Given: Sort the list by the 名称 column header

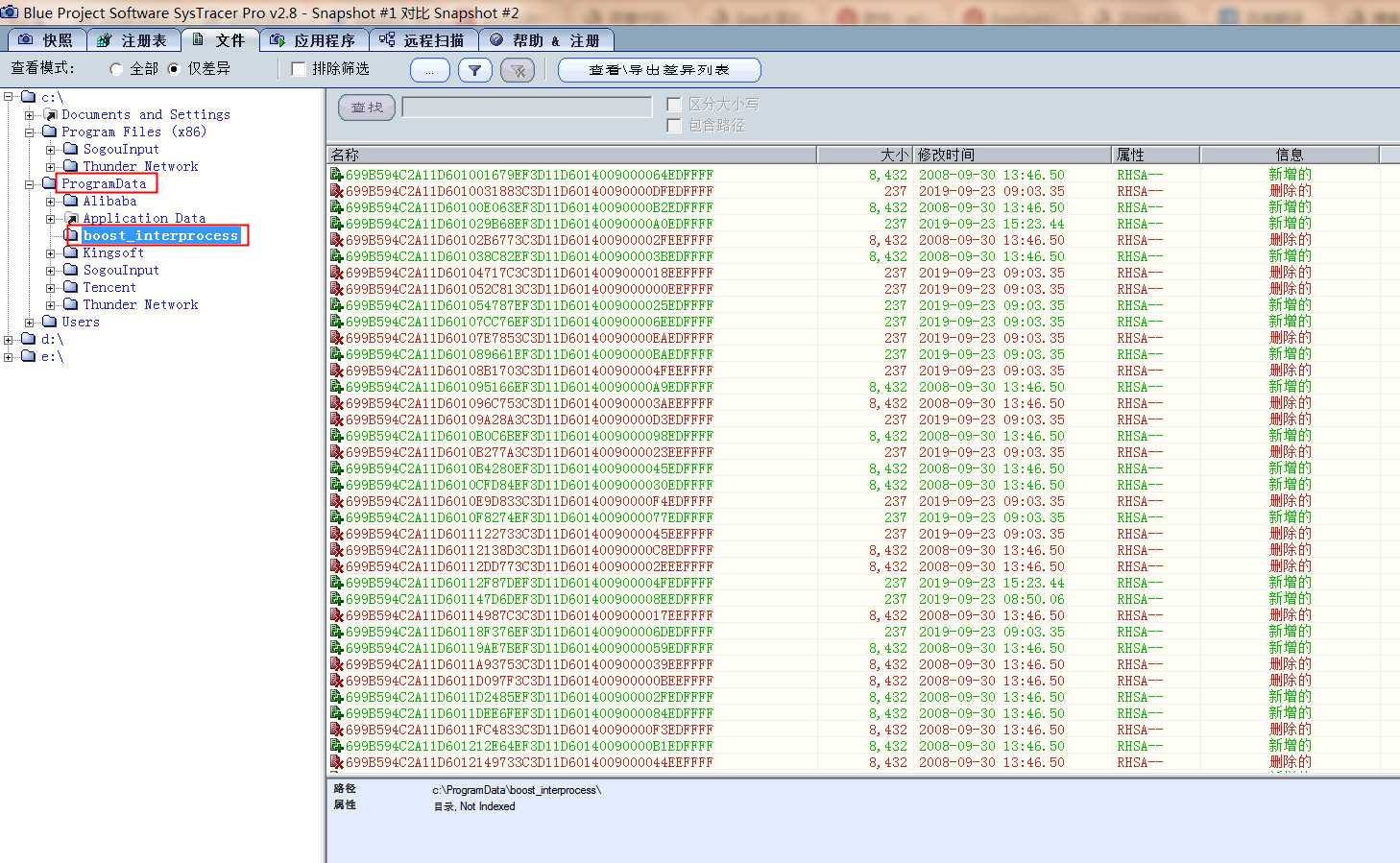Looking at the screenshot, I should tap(571, 155).
